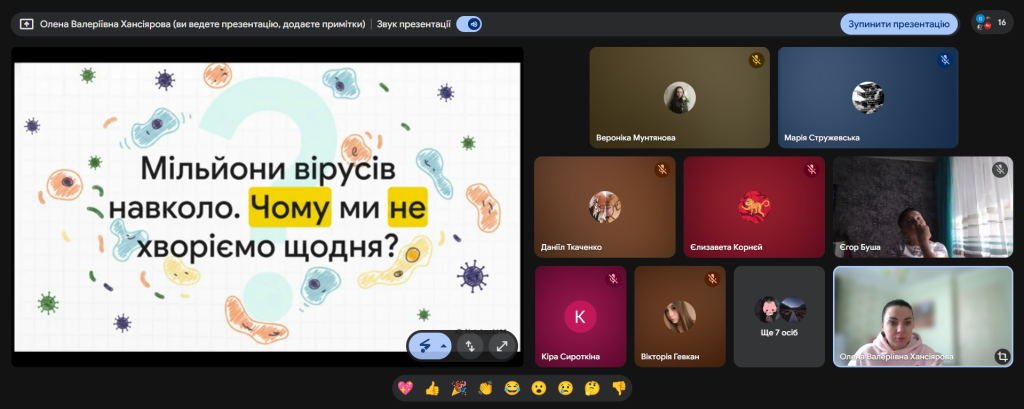Send the thumbs down reaction

pyautogui.click(x=617, y=387)
